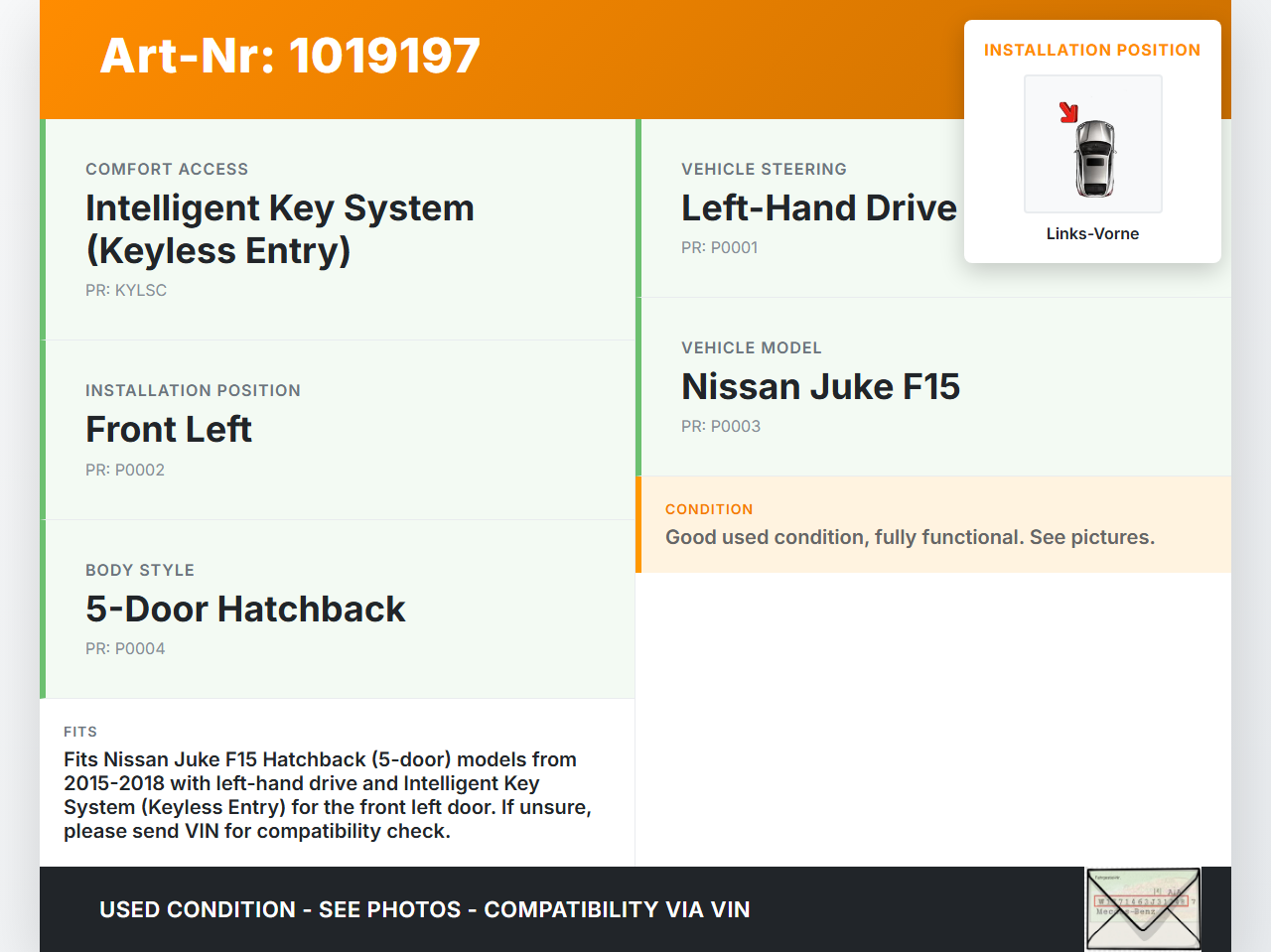Viewport: 1271px width, 952px height.
Task: Click the Good used condition text
Action: coord(910,538)
